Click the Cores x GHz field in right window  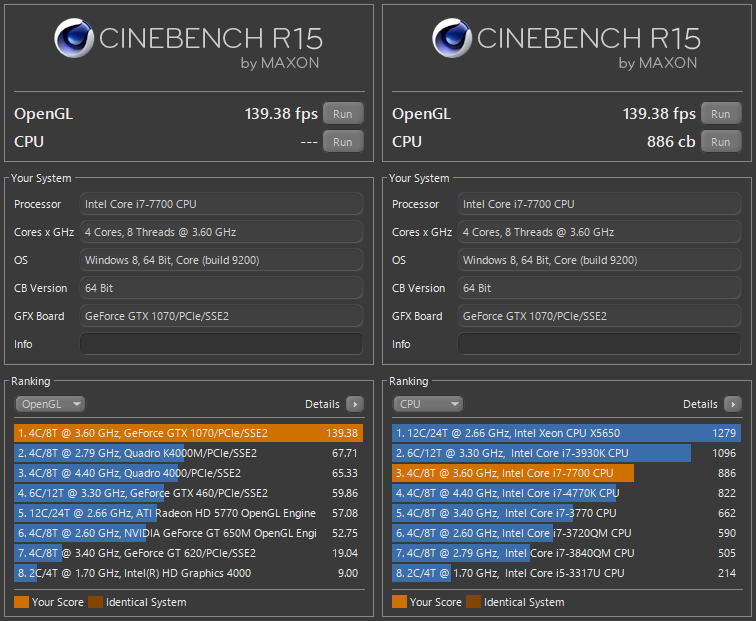tap(599, 232)
